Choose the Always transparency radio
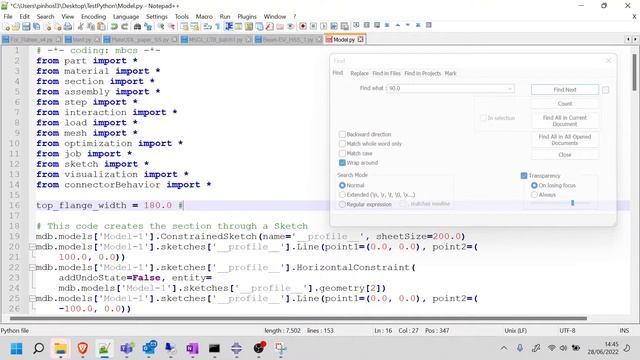Viewport: 640px width, 360px height. (534, 195)
